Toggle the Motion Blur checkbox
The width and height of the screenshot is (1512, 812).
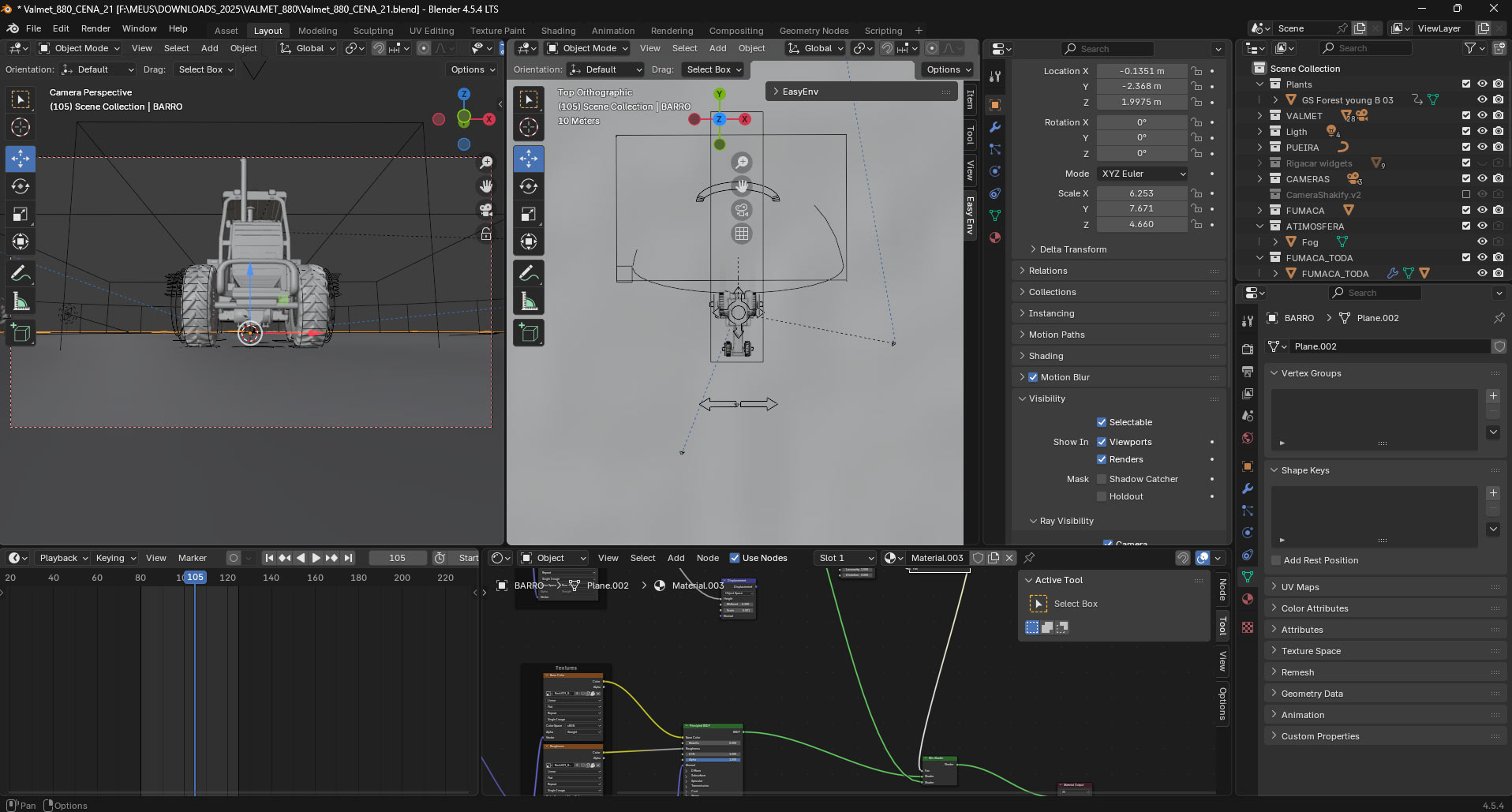point(1033,377)
